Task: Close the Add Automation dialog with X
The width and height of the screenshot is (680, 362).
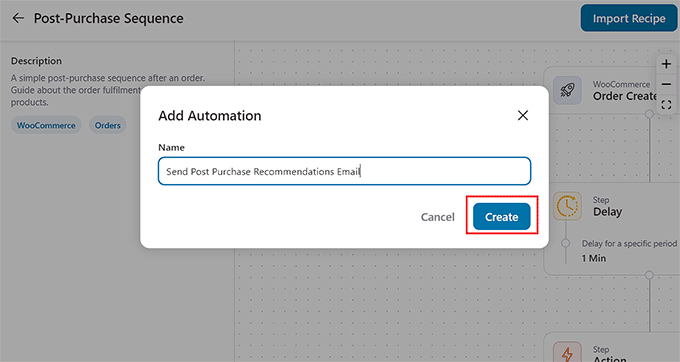Action: (523, 115)
